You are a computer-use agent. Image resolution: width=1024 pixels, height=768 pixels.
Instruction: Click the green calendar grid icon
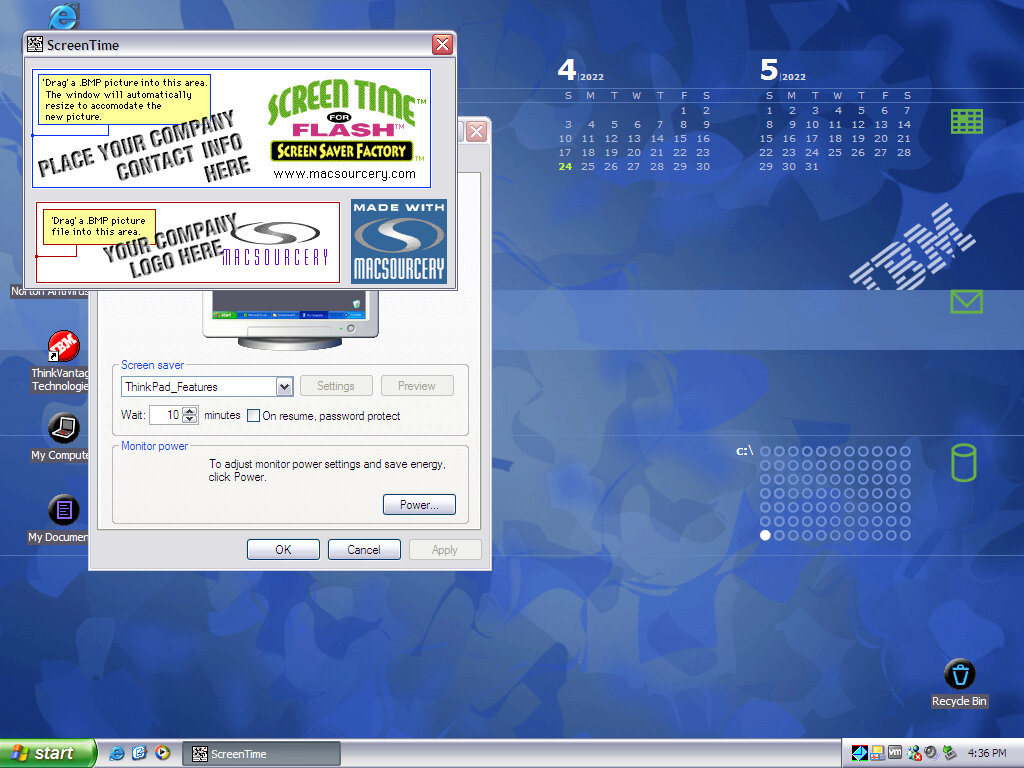pyautogui.click(x=966, y=122)
